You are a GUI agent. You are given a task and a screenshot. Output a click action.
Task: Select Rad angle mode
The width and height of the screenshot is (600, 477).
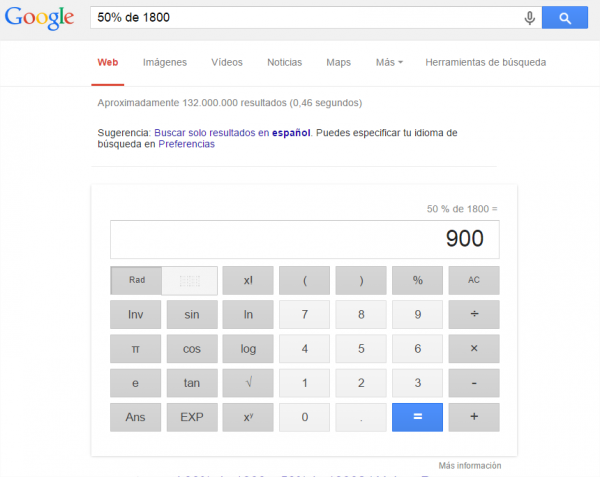click(x=136, y=281)
